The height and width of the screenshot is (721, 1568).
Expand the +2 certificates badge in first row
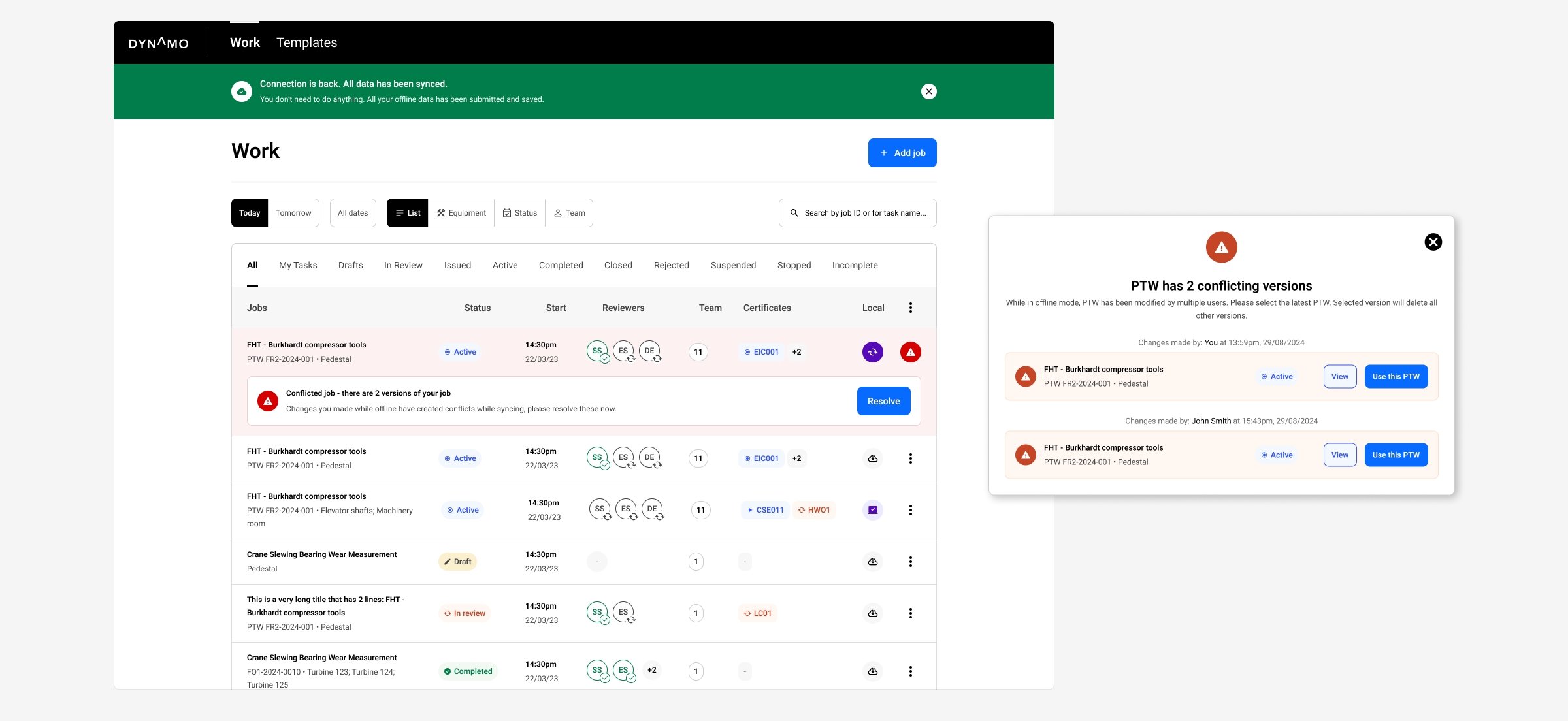click(796, 352)
